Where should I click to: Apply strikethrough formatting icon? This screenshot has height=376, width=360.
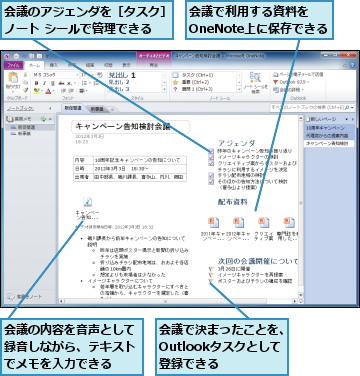point(61,83)
